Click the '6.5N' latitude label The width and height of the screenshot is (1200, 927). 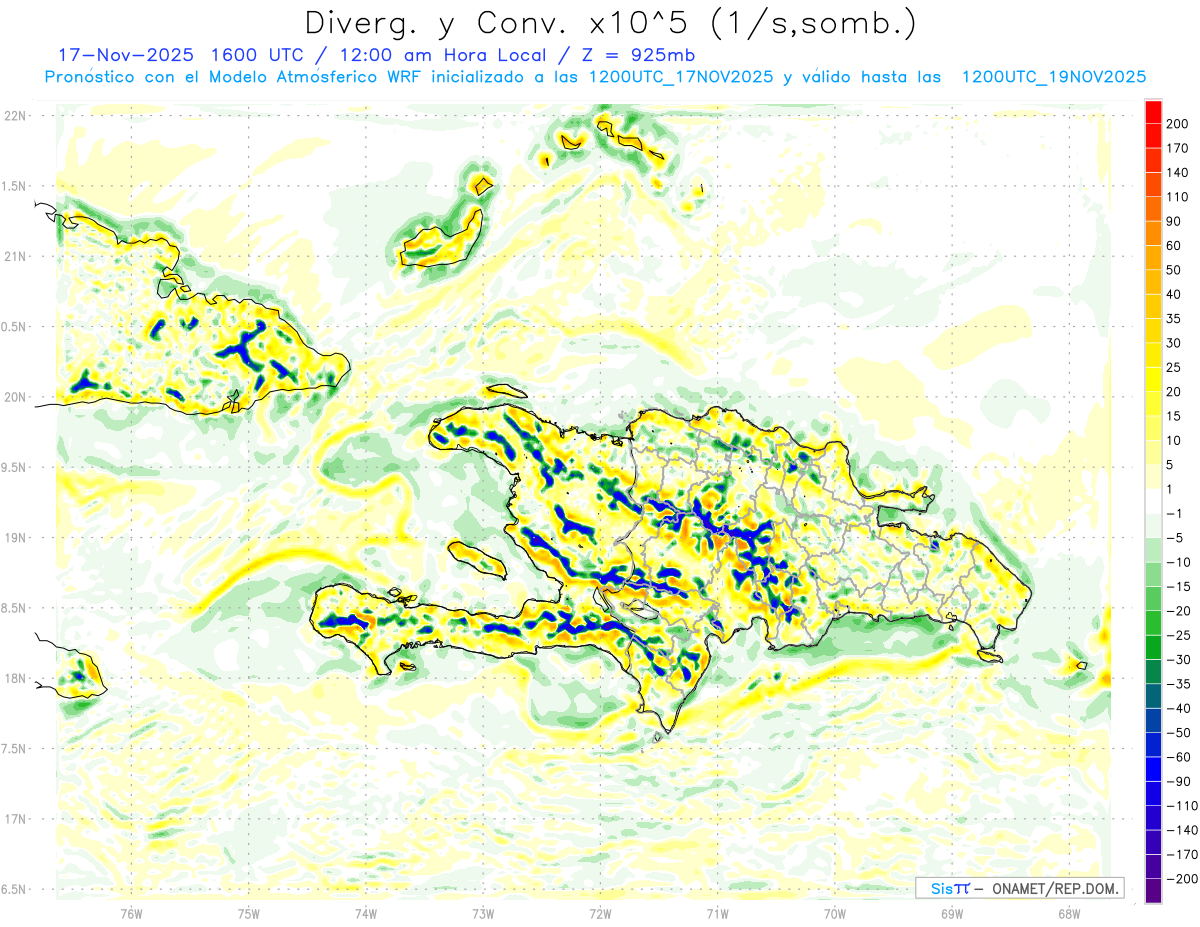click(15, 890)
